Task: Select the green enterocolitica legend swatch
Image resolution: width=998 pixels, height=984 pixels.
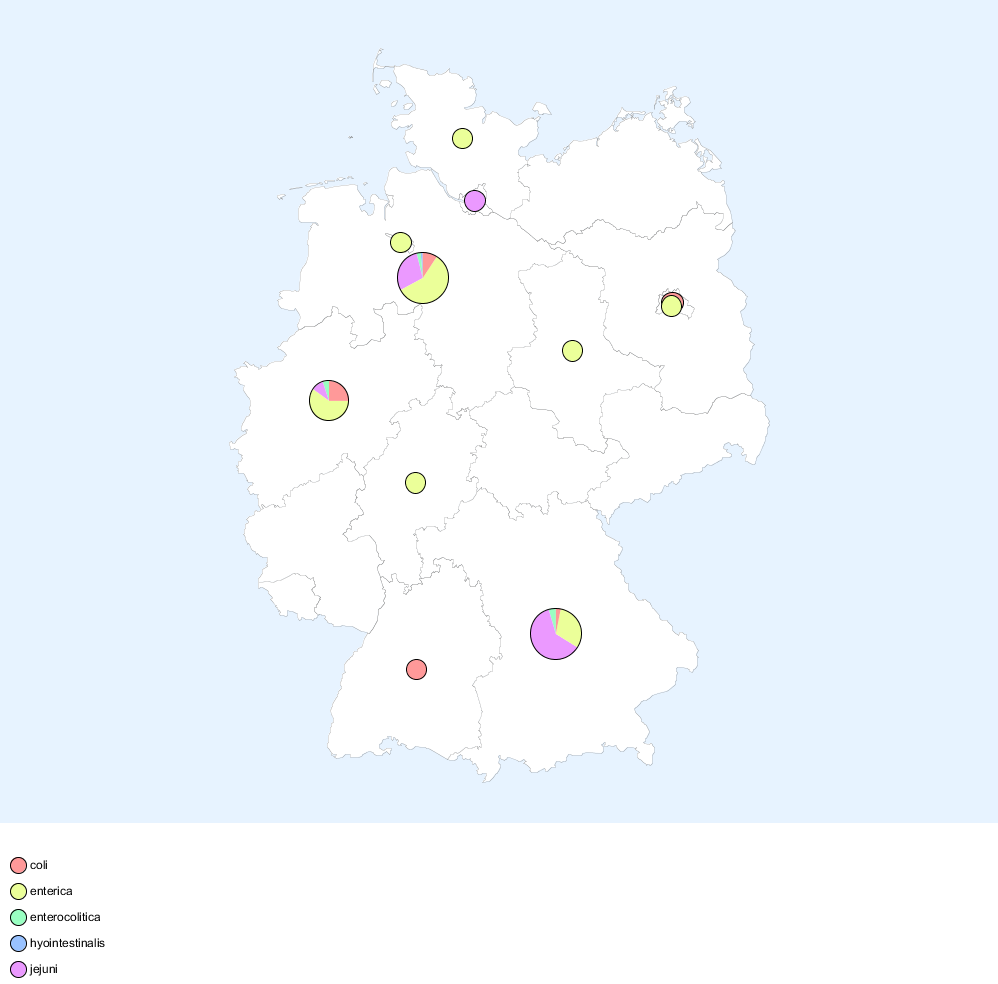Action: [18, 918]
